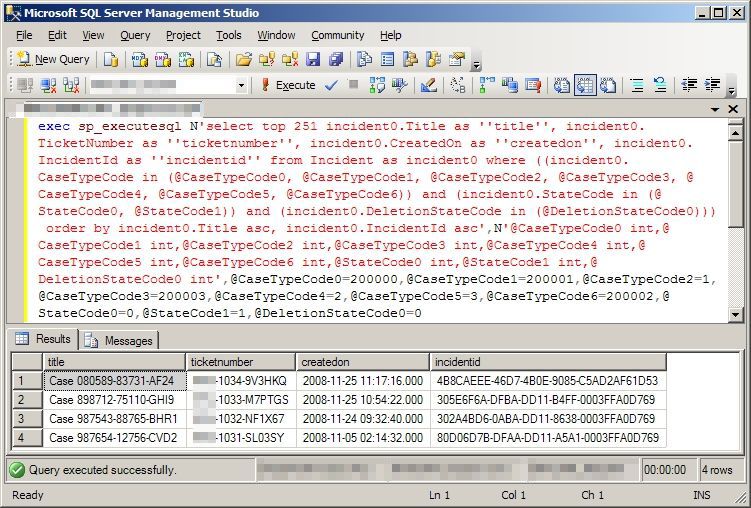Open the active documents list arrow
Image resolution: width=751 pixels, height=508 pixels.
click(715, 110)
